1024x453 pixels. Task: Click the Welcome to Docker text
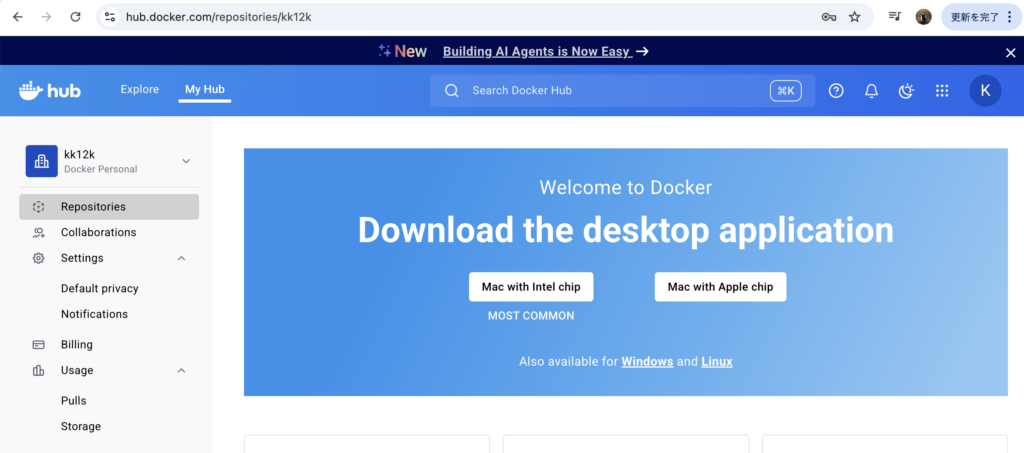626,188
